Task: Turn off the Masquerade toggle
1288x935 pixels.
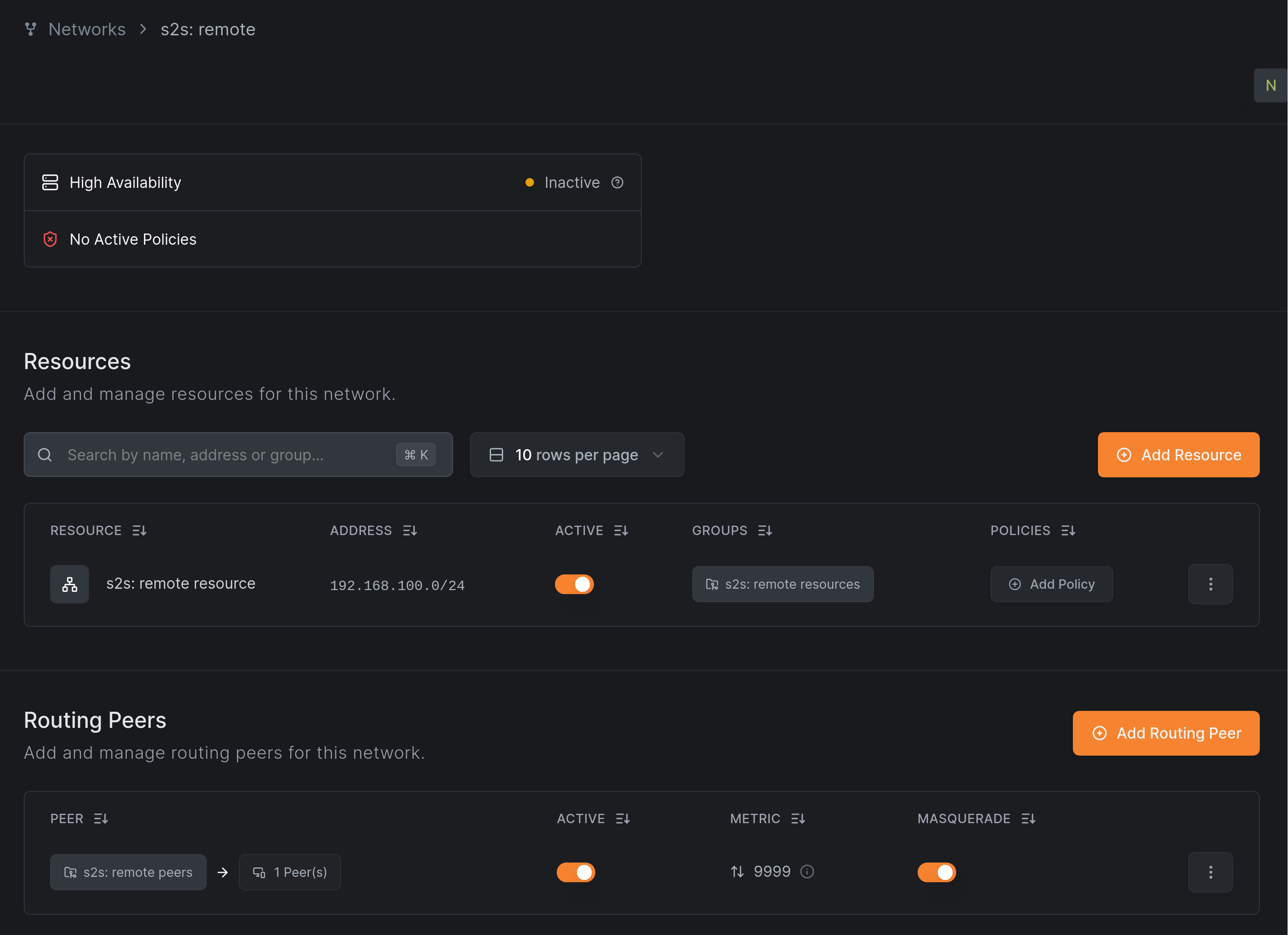Action: (936, 872)
